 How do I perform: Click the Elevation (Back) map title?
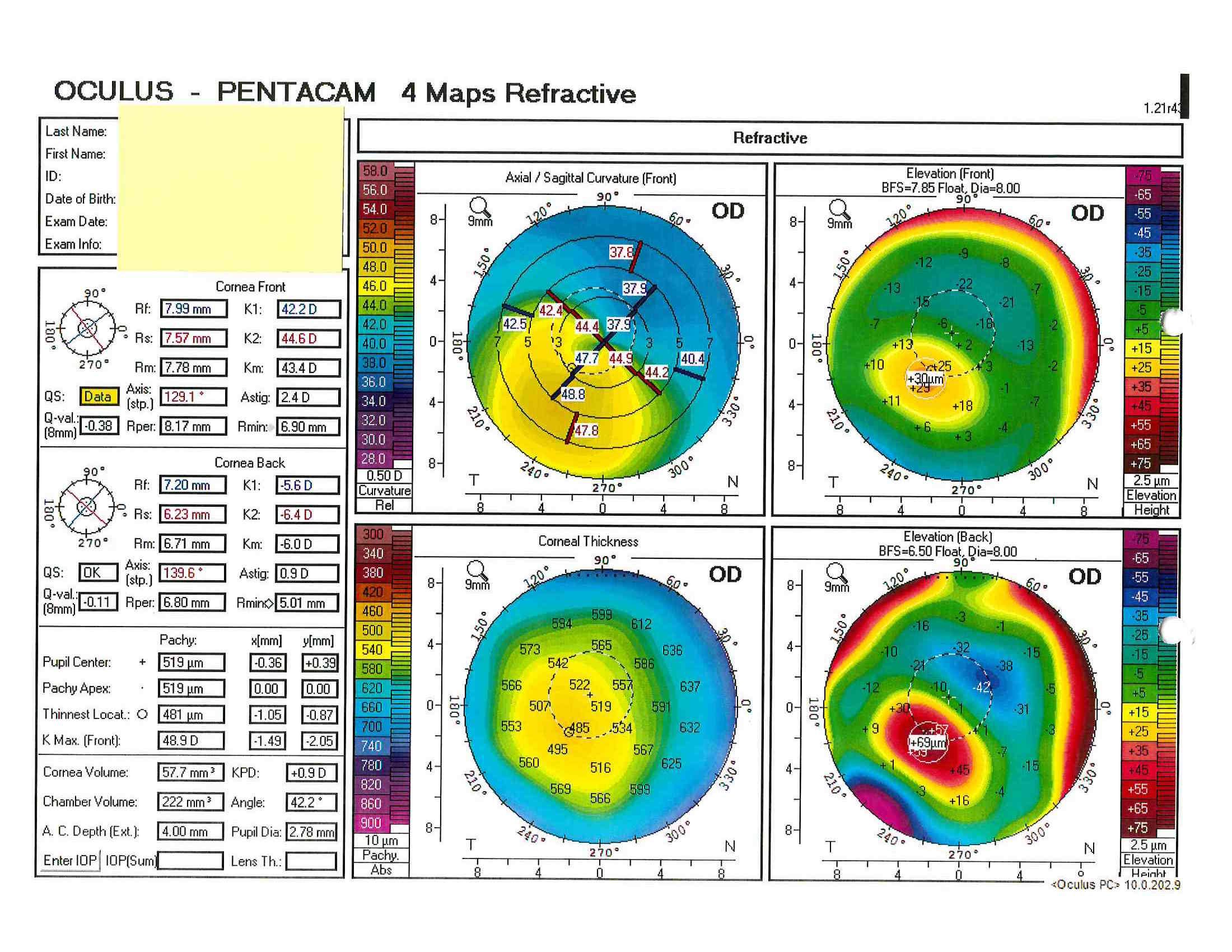tap(947, 536)
